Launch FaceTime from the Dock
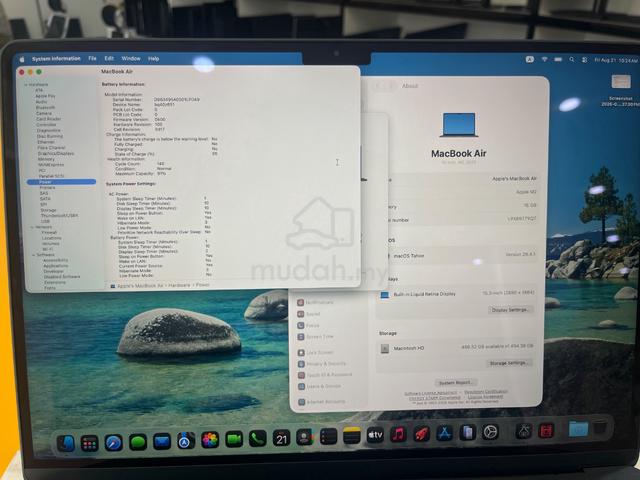The image size is (640, 480). tap(234, 440)
